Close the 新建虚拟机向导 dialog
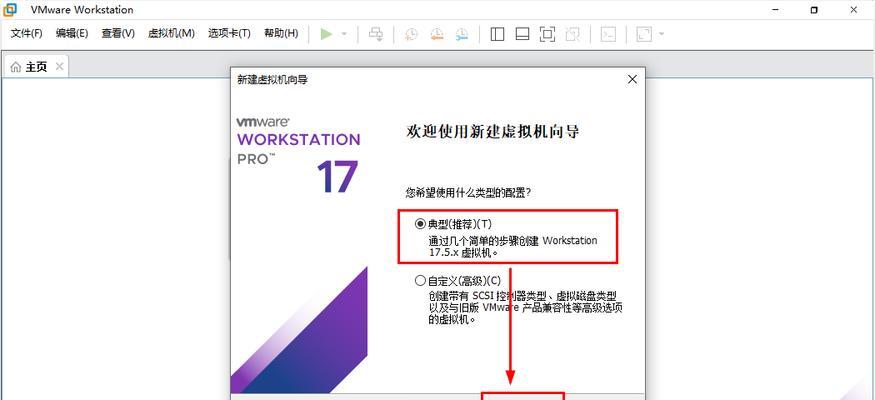This screenshot has height=400, width=875. click(632, 80)
